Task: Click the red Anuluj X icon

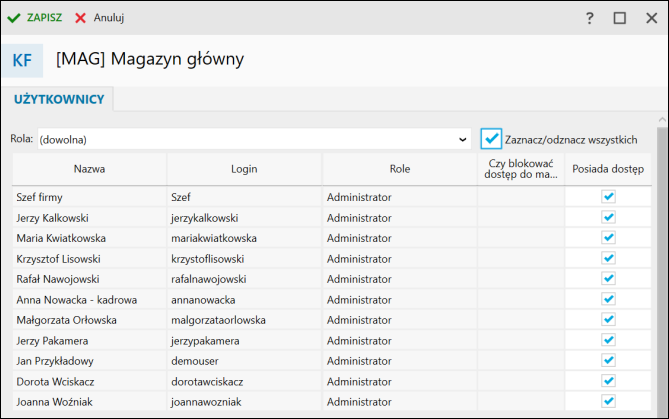Action: [81, 18]
